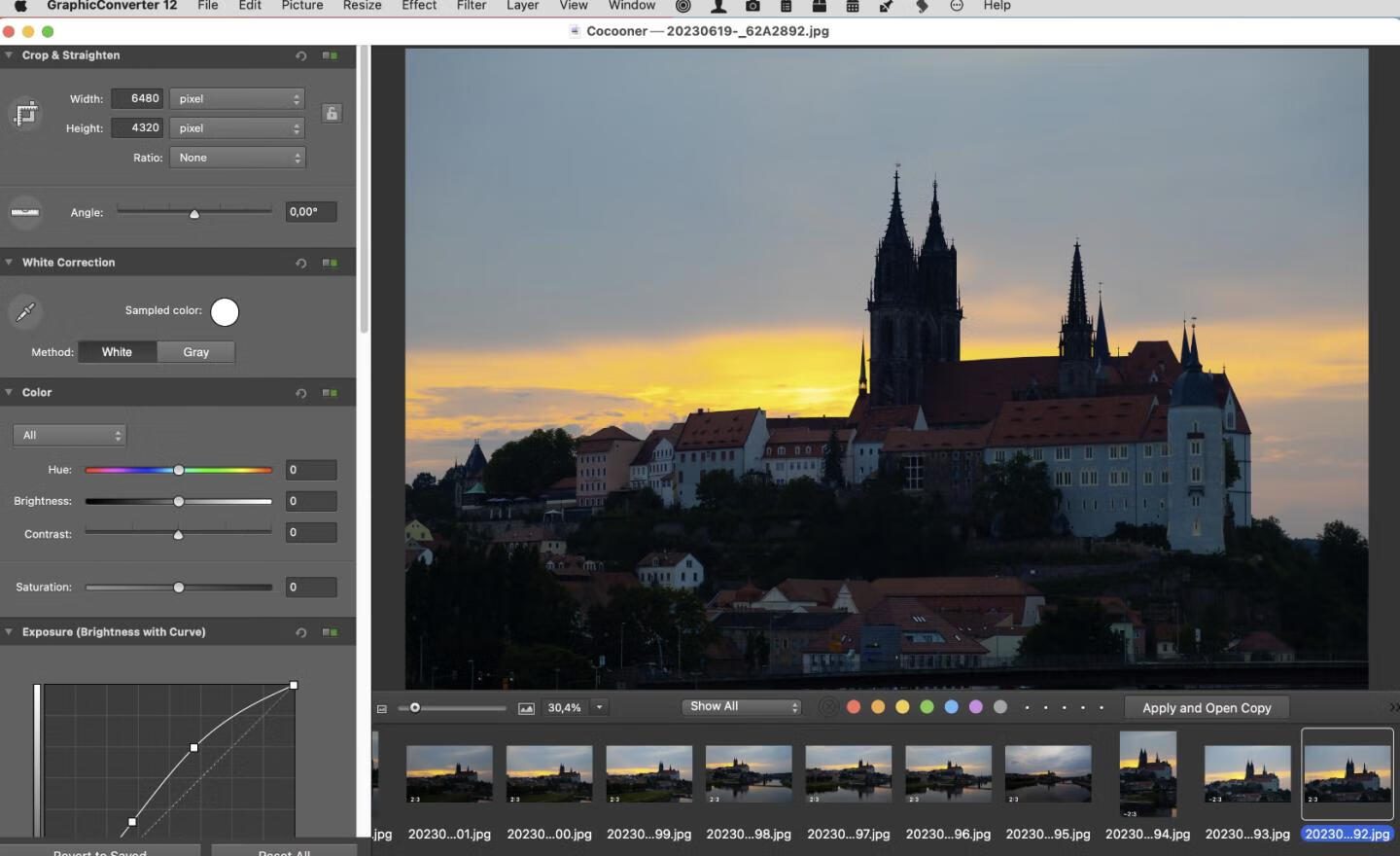Select the crop tool icon
The width and height of the screenshot is (1400, 856).
point(25,114)
